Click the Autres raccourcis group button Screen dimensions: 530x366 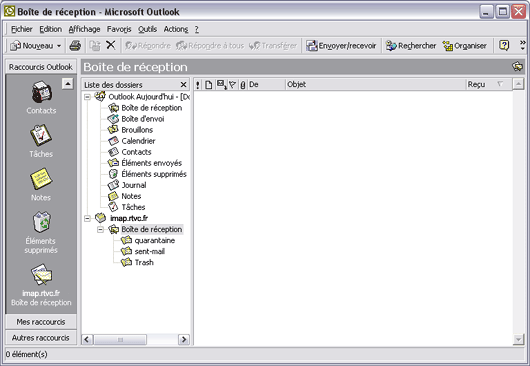tap(41, 338)
